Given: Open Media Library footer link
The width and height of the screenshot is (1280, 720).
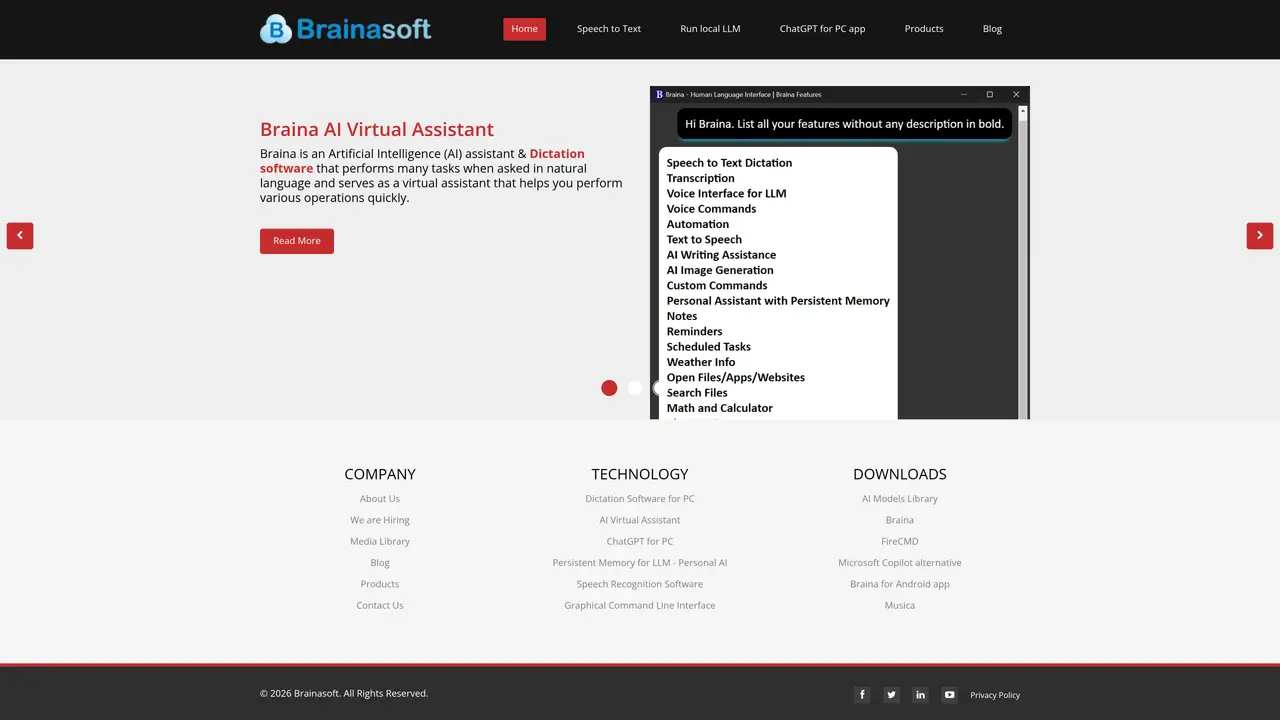Looking at the screenshot, I should (380, 541).
